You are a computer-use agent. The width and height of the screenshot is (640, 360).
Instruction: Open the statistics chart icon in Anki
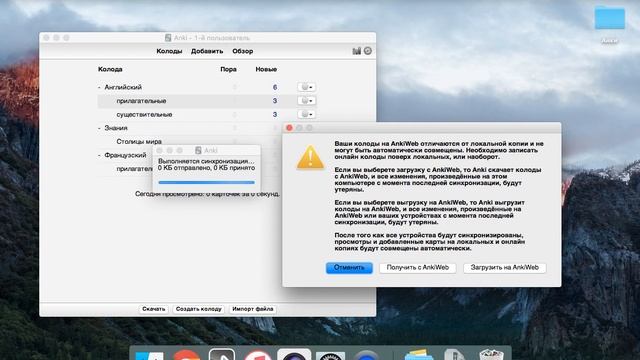pos(356,51)
